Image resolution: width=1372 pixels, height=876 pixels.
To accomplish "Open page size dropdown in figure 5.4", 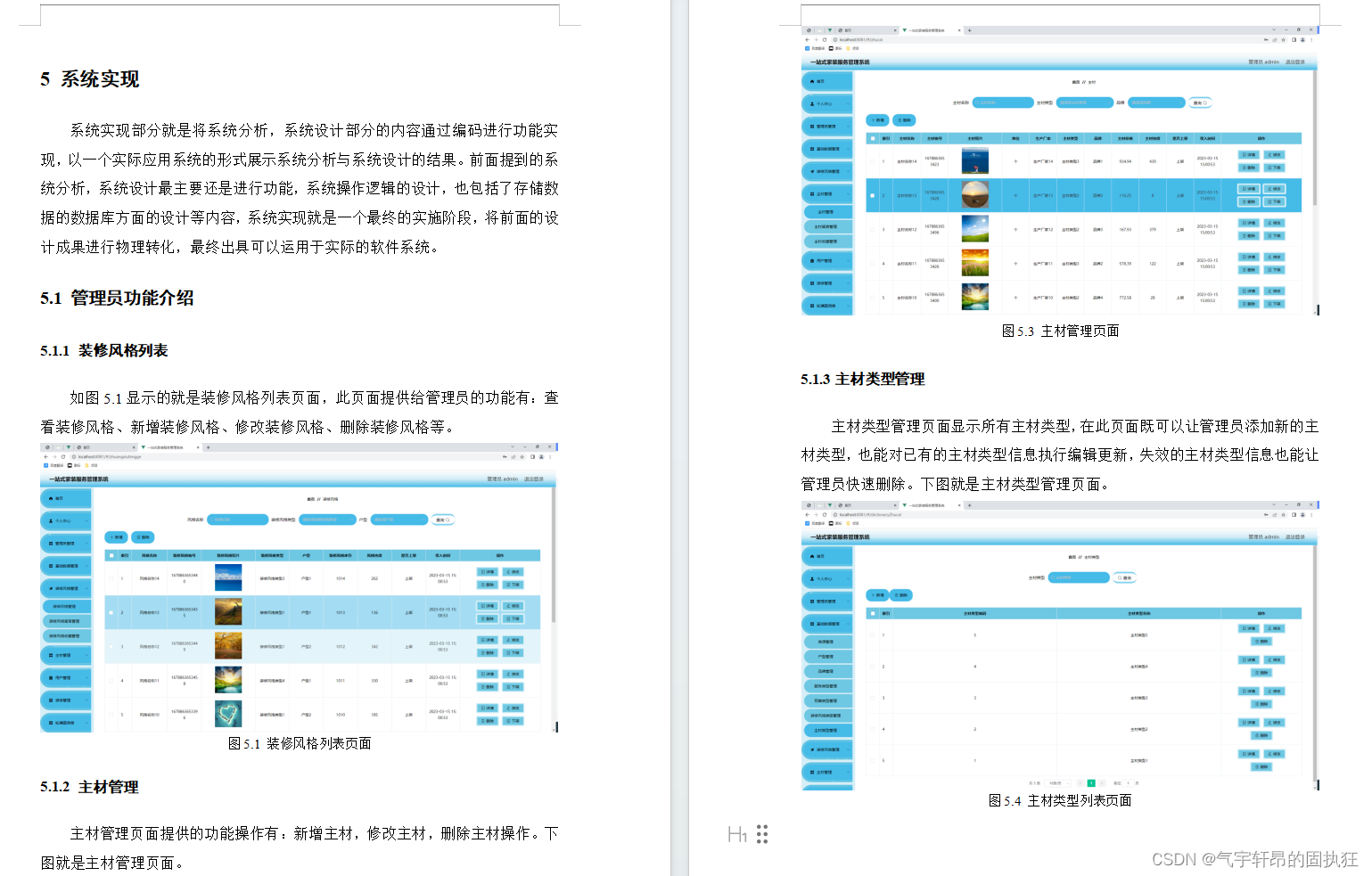I will [1056, 783].
